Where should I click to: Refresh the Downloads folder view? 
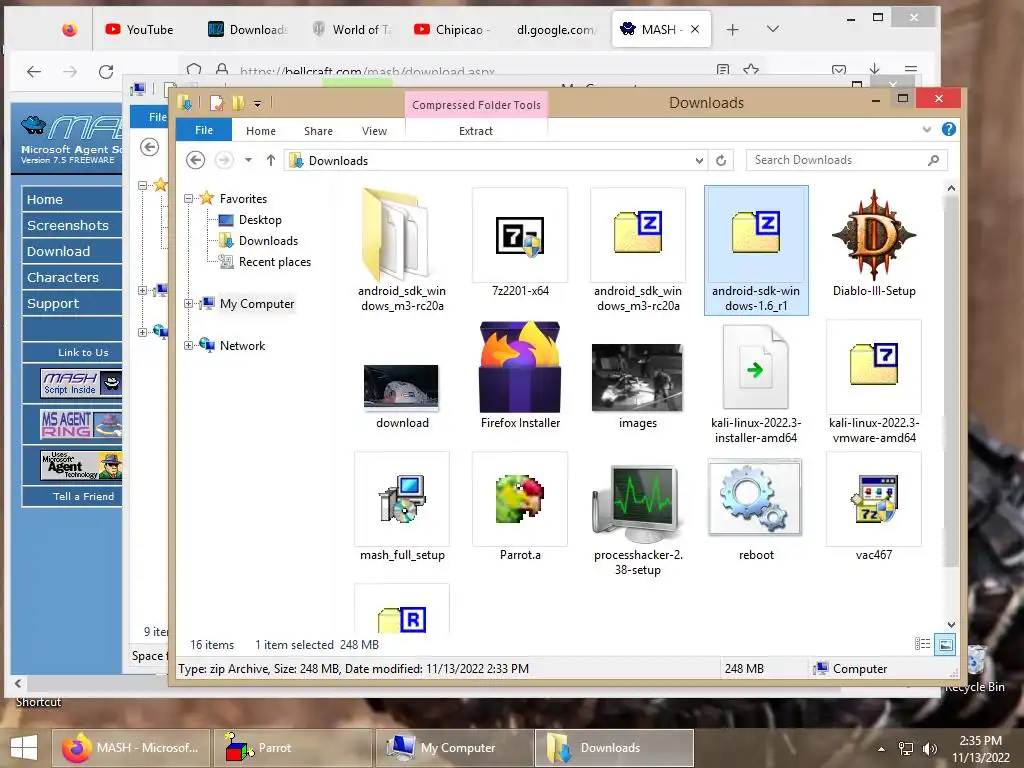[x=721, y=161]
